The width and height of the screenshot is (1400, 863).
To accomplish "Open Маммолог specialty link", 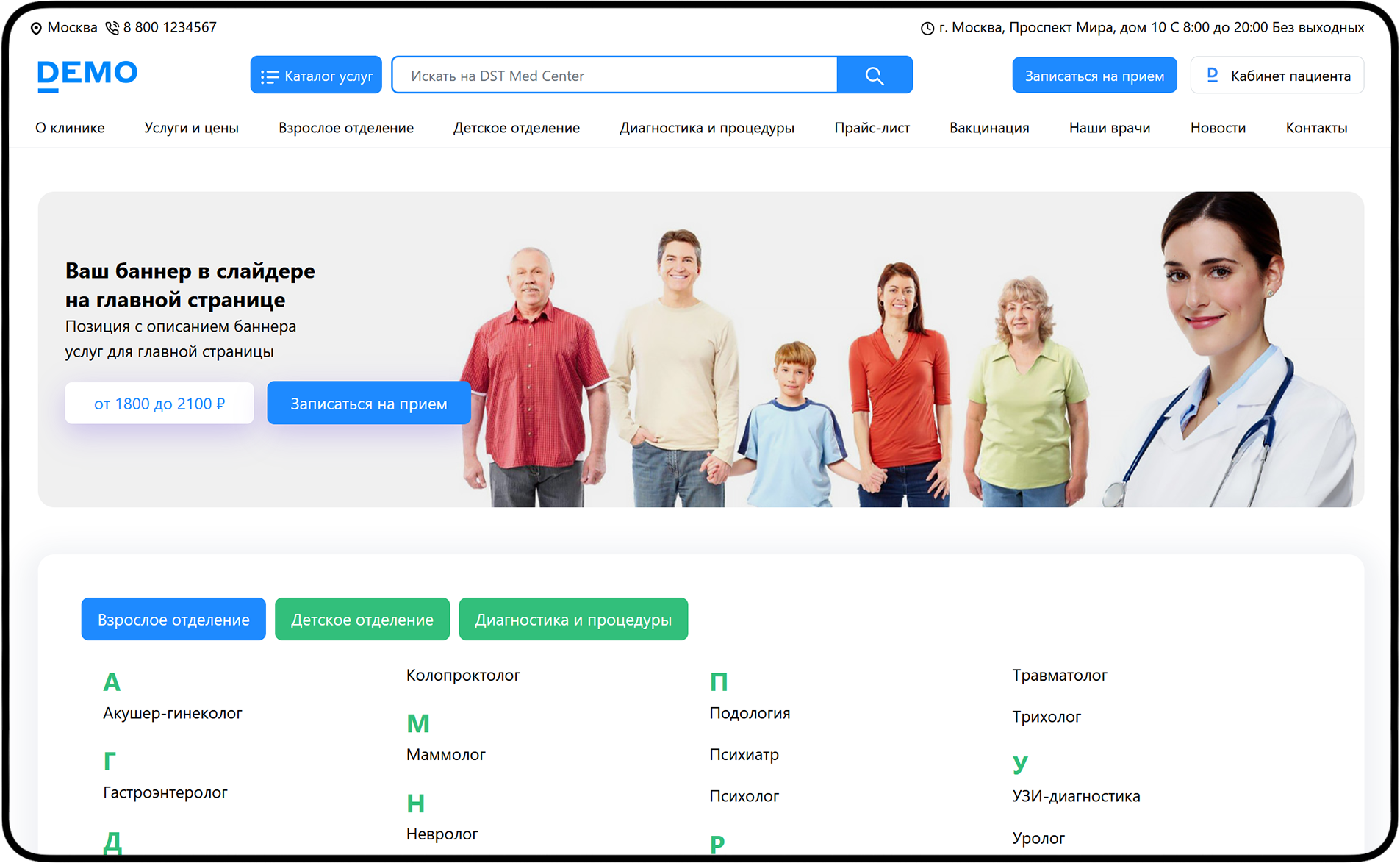I will [x=446, y=754].
